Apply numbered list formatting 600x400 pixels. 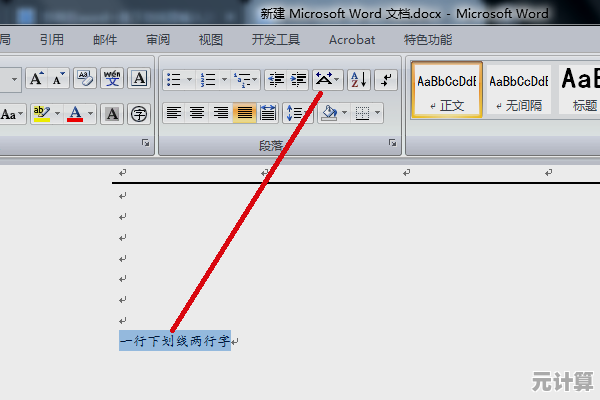(x=208, y=80)
